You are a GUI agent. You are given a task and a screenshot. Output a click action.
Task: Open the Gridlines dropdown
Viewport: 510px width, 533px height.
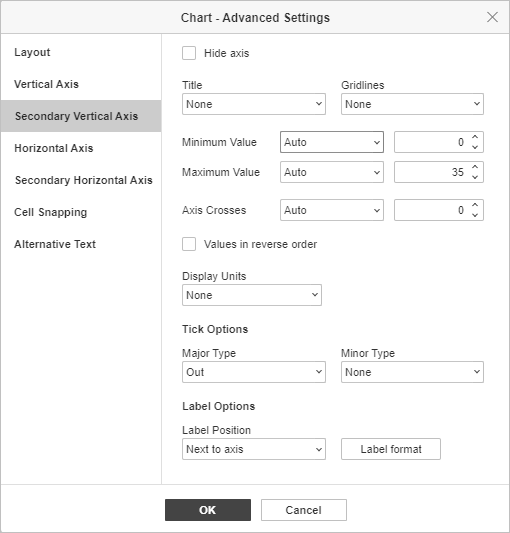pos(412,104)
